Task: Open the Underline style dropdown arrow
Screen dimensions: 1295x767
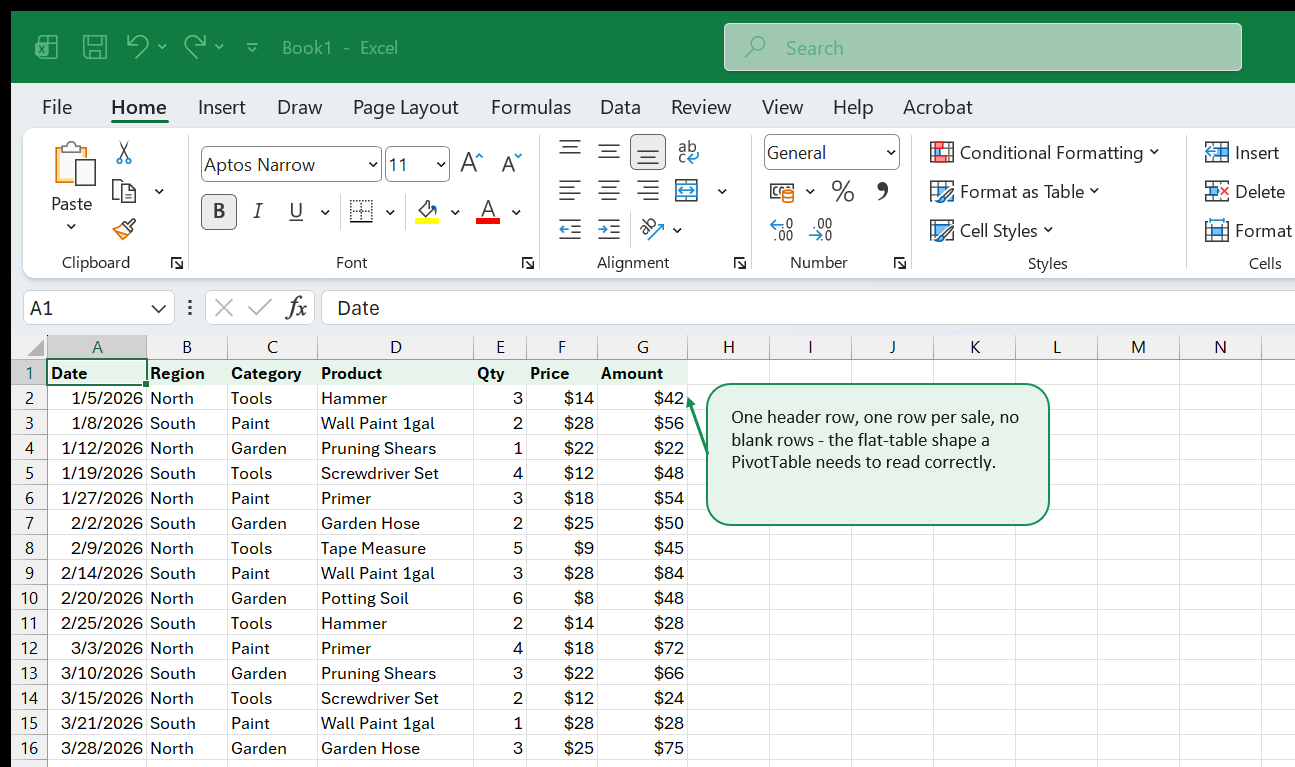Action: click(x=324, y=212)
